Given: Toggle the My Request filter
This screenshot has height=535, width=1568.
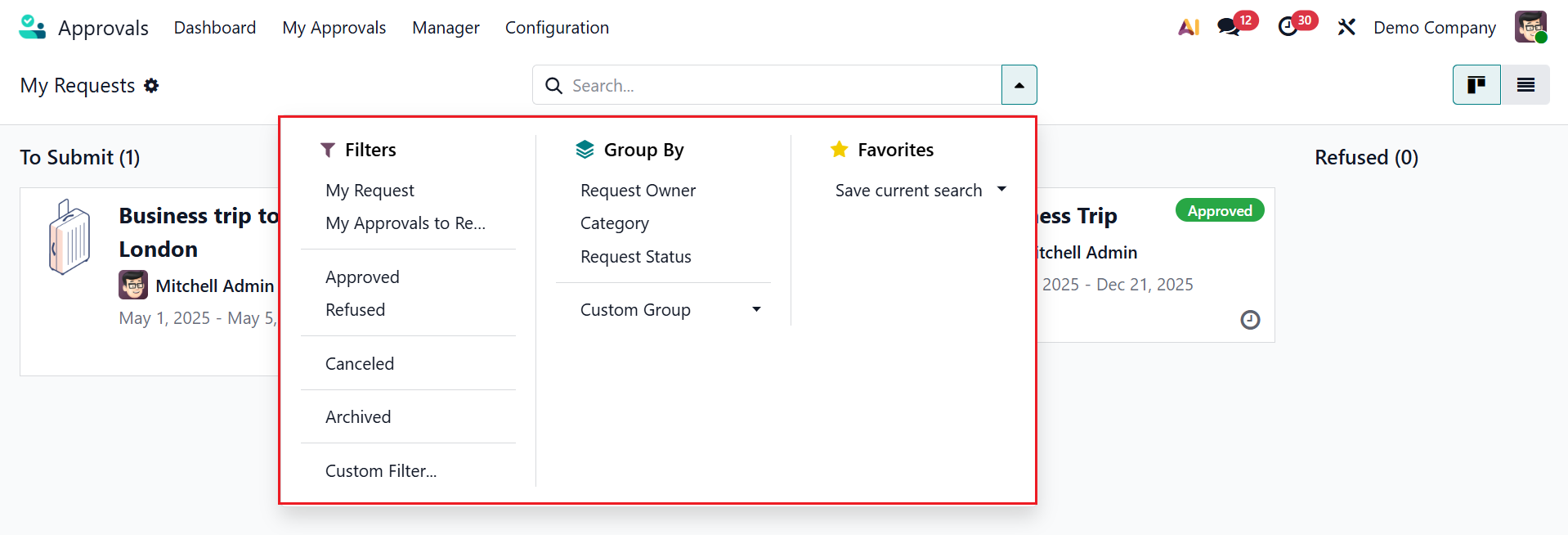Looking at the screenshot, I should coord(370,191).
